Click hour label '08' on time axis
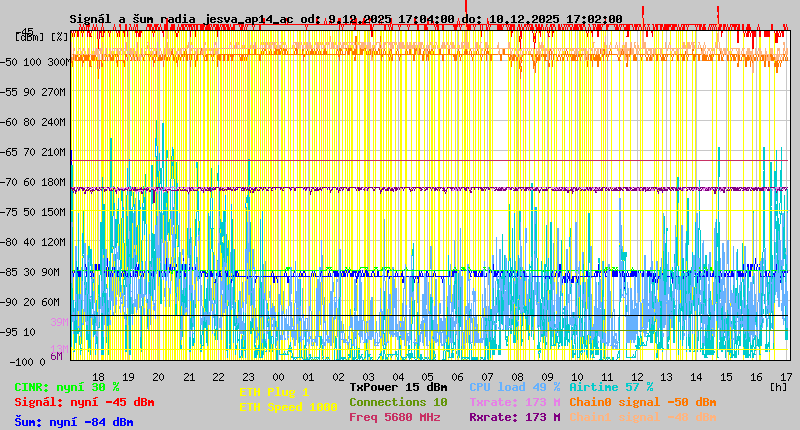Viewport: 800px width, 430px height. pyautogui.click(x=517, y=377)
